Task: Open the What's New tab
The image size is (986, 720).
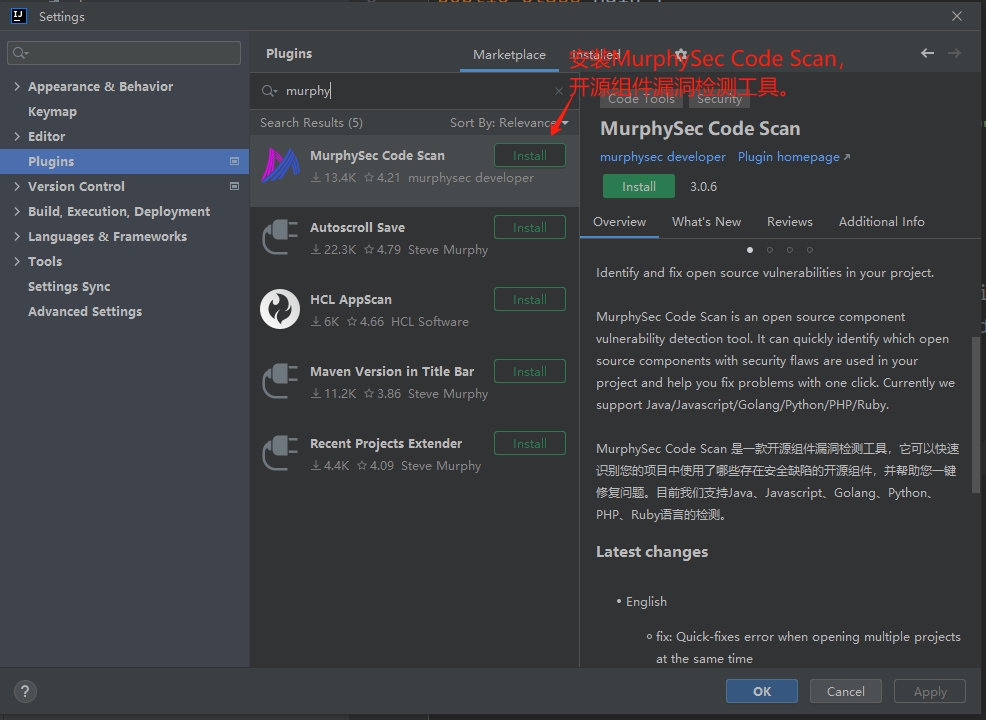Action: point(706,221)
